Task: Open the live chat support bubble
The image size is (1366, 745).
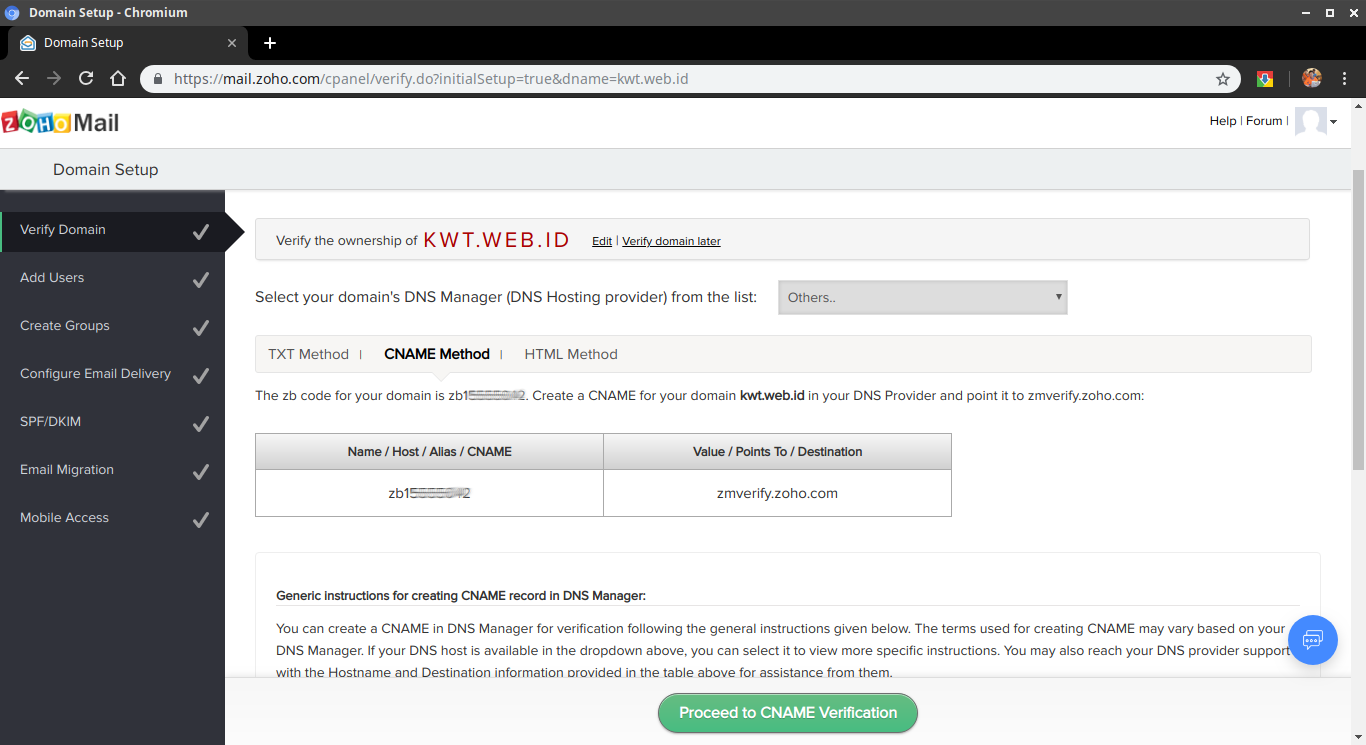Action: point(1312,639)
